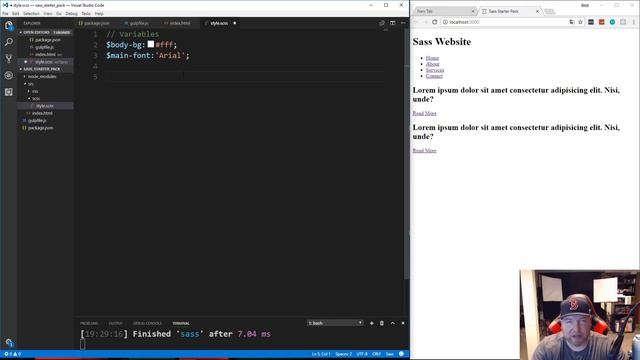Close the terminal panel

click(x=403, y=323)
